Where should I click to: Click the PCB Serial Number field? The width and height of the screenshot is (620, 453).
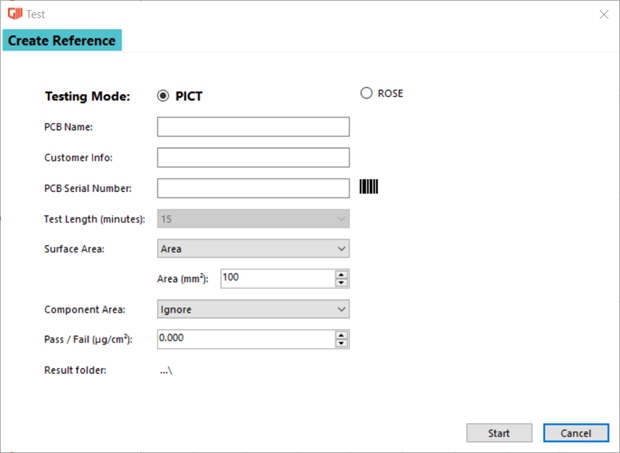253,187
